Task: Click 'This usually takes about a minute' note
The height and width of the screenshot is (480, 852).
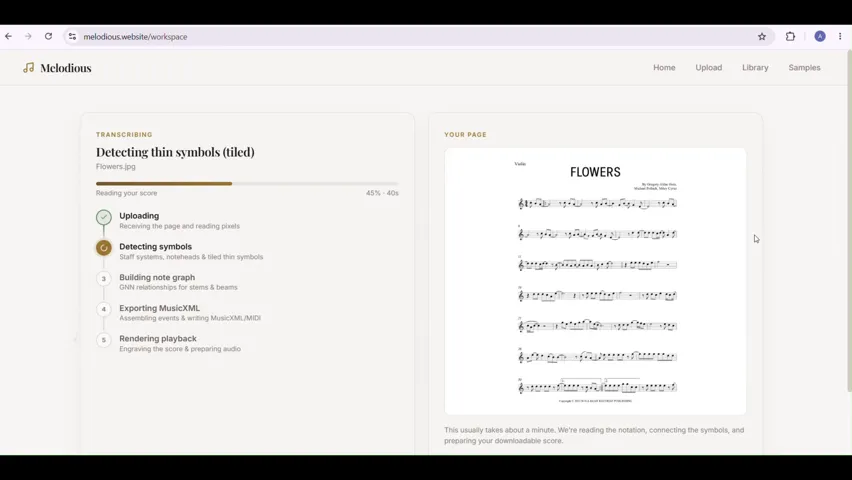Action: (x=594, y=435)
